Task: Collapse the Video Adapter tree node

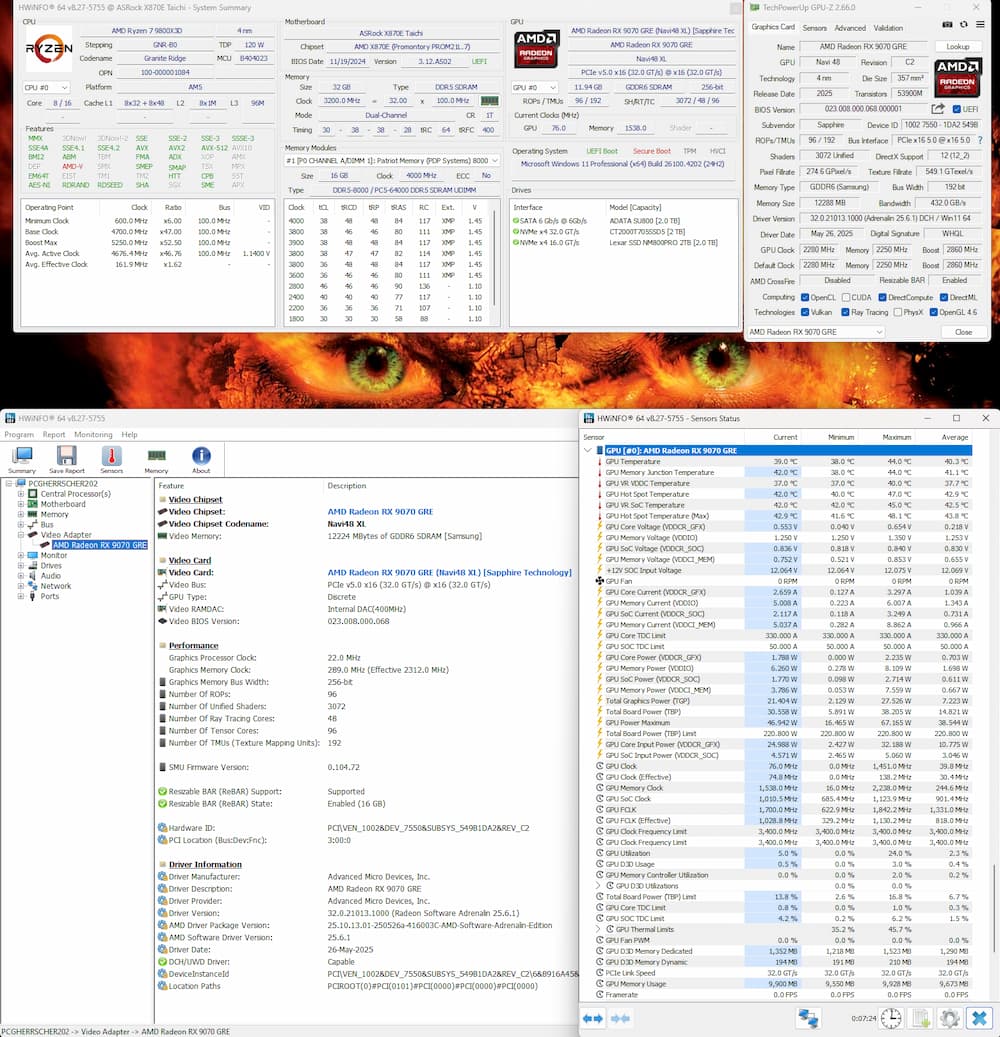Action: (21, 534)
